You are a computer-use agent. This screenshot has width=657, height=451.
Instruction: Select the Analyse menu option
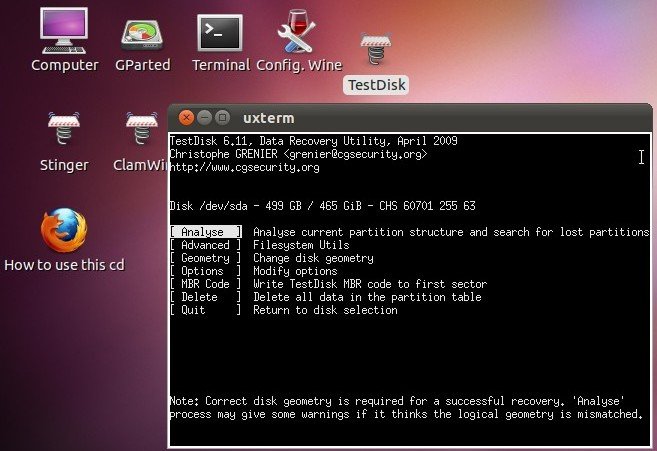pyautogui.click(x=206, y=232)
